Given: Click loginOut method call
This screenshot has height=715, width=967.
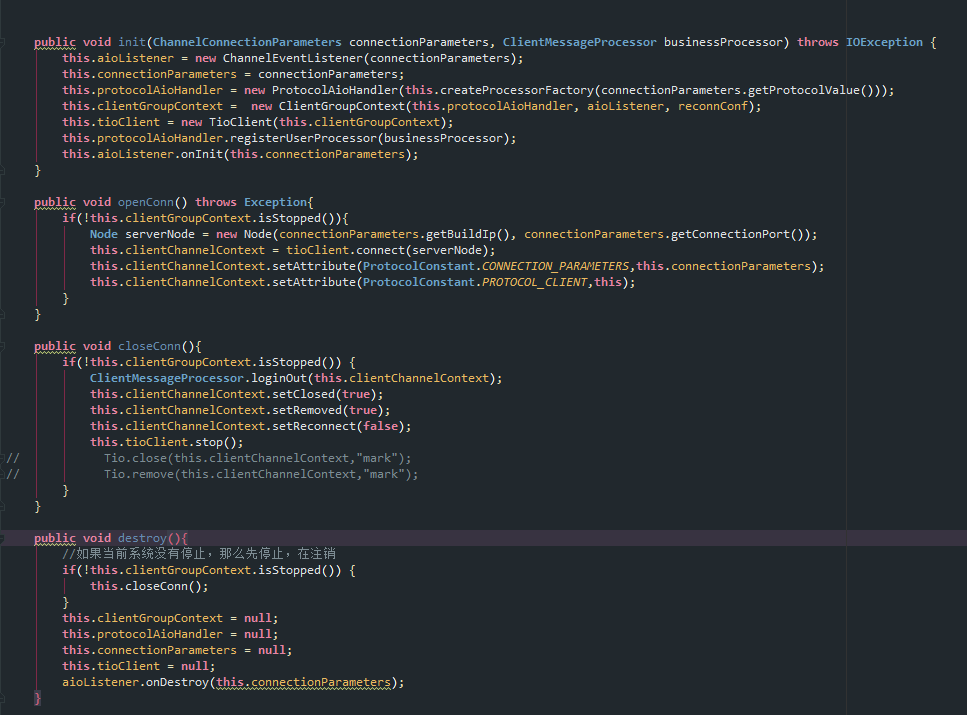Looking at the screenshot, I should point(279,378).
